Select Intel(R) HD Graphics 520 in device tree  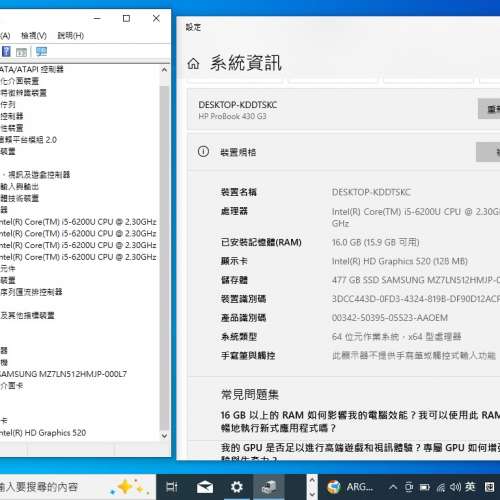point(43,433)
